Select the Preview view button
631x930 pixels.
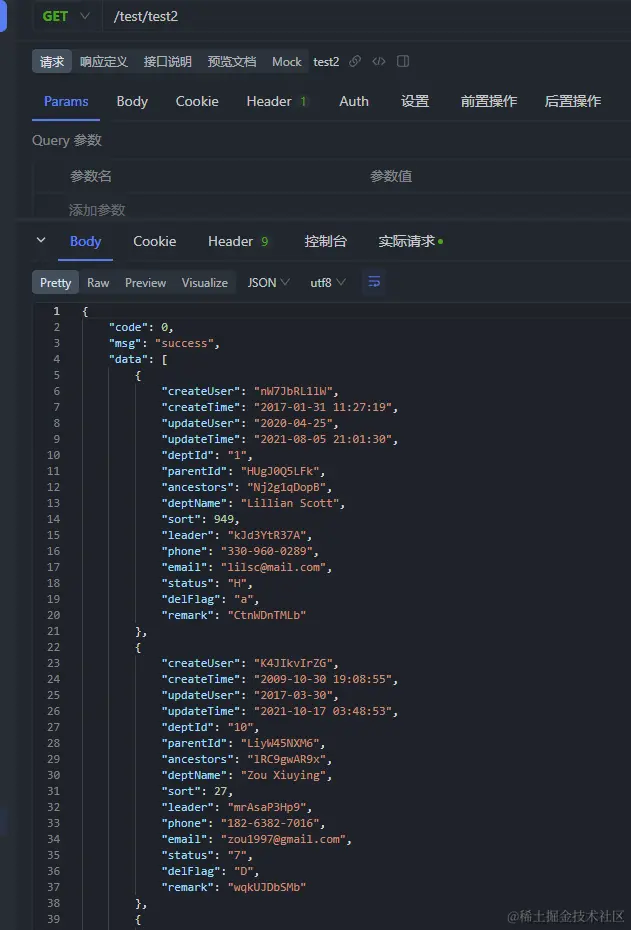[145, 283]
